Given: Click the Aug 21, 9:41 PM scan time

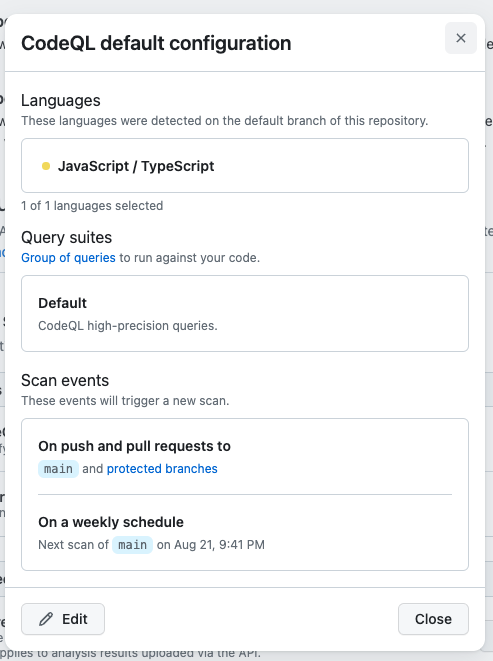Looking at the screenshot, I should tap(219, 545).
